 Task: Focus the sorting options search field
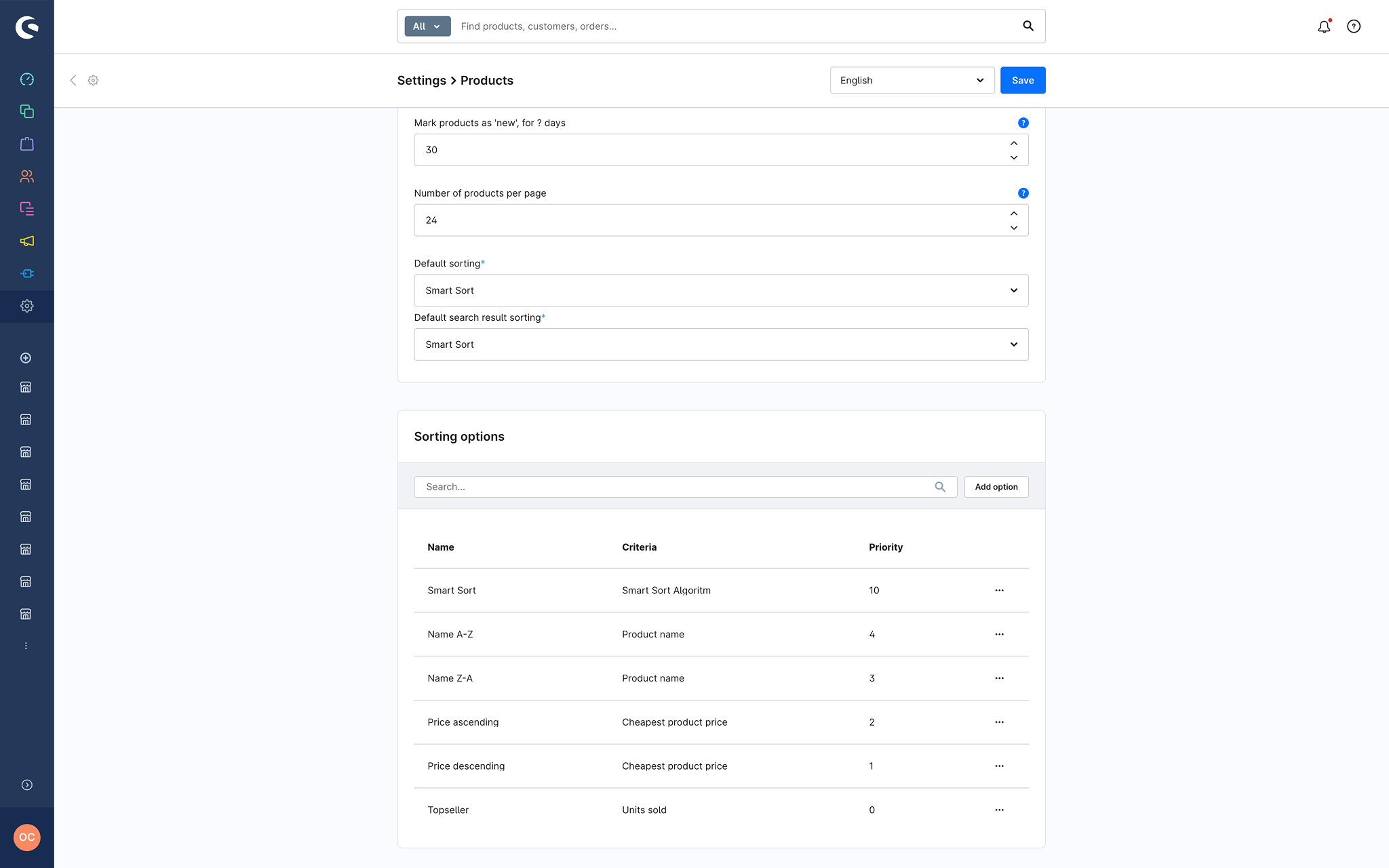click(685, 487)
